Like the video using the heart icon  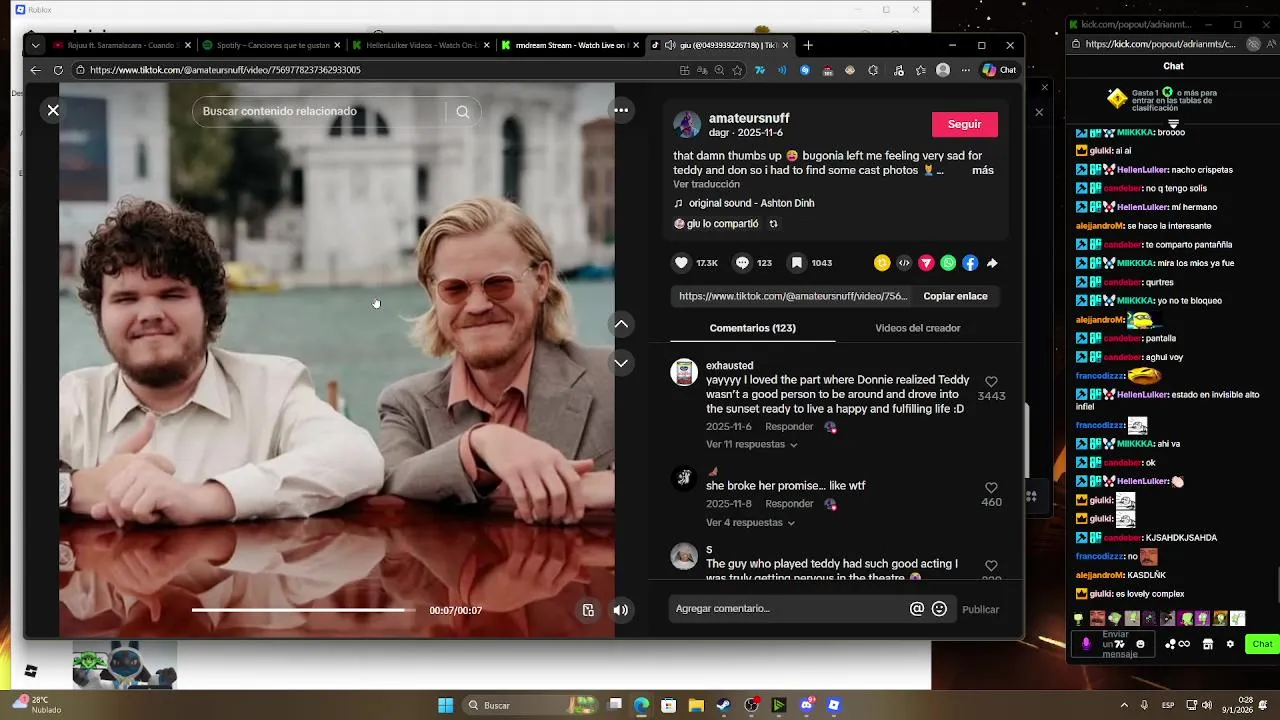coord(682,263)
